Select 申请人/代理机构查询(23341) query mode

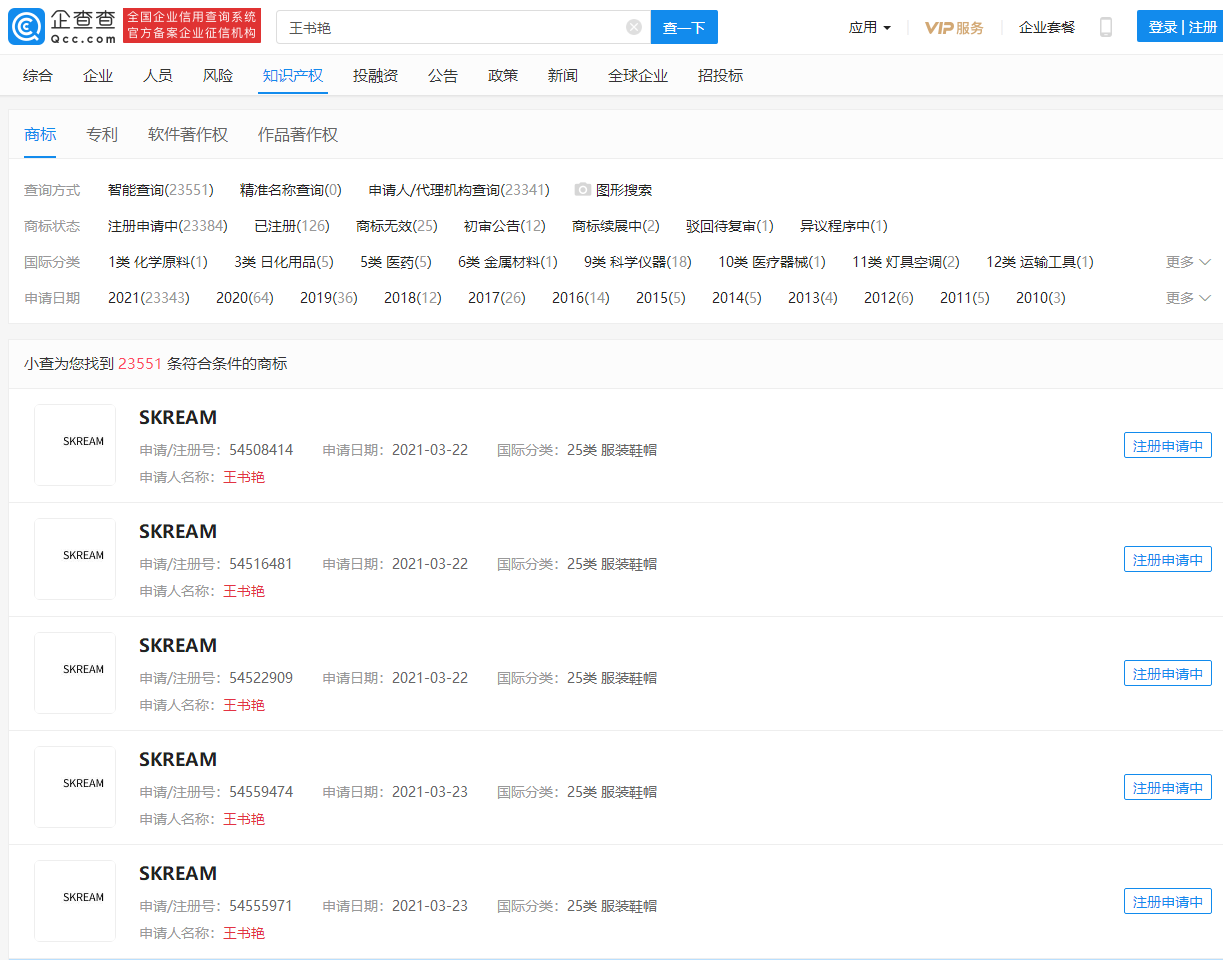[459, 190]
